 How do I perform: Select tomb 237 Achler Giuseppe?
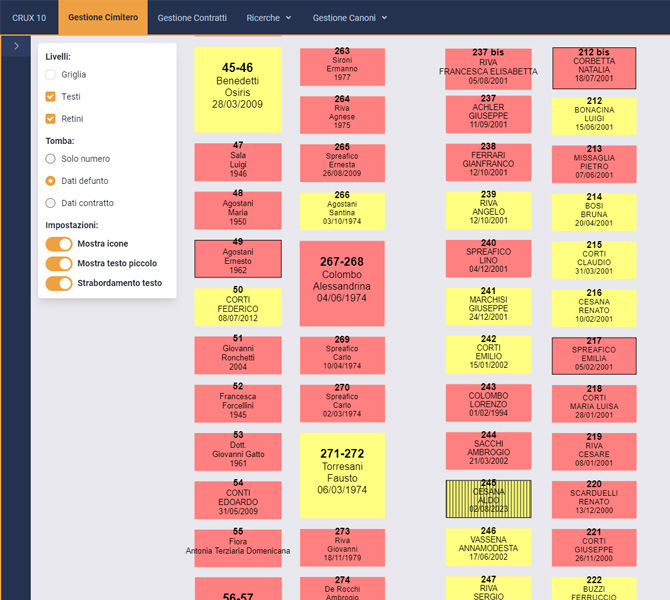point(488,115)
